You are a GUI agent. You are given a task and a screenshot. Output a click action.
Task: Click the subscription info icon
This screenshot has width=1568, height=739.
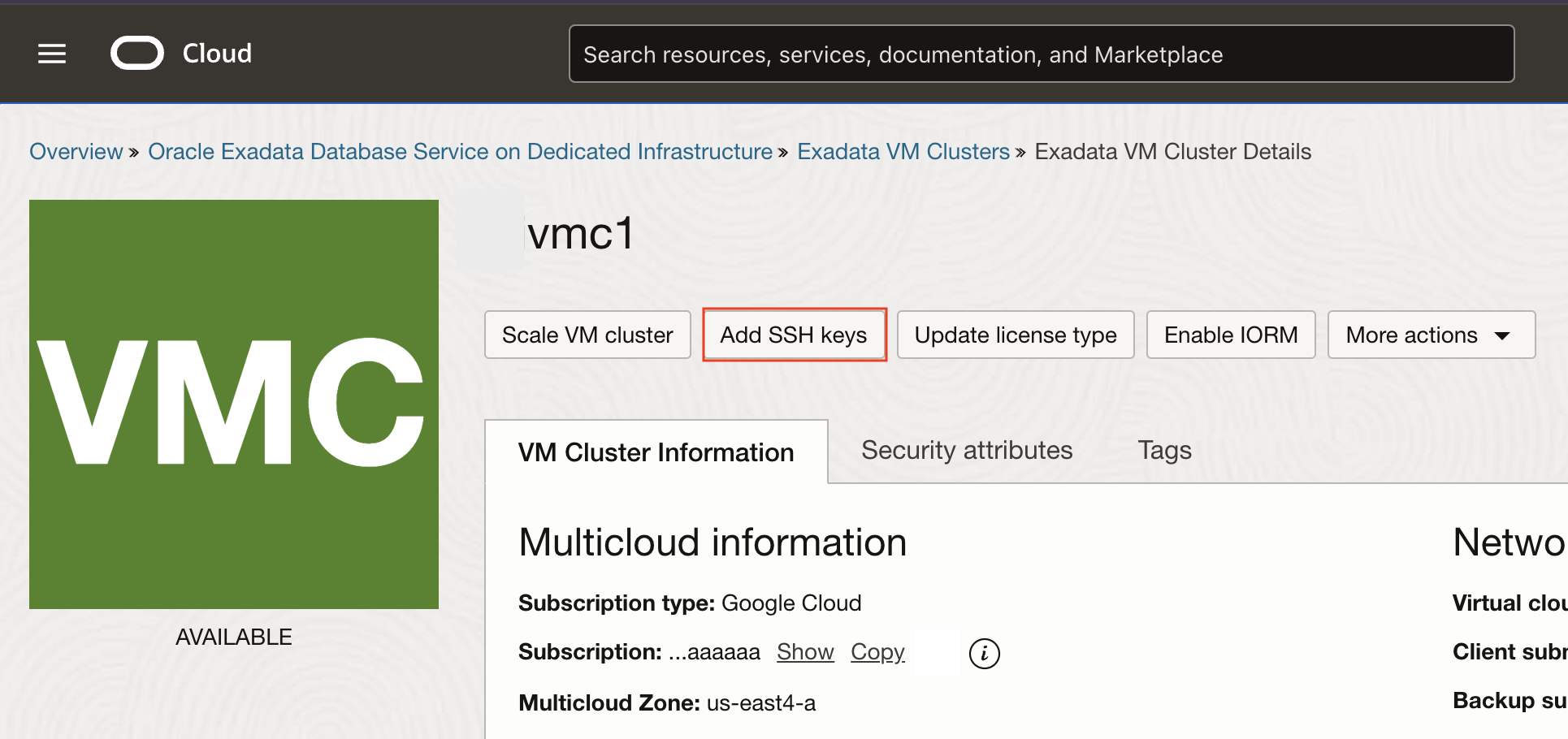tap(984, 653)
